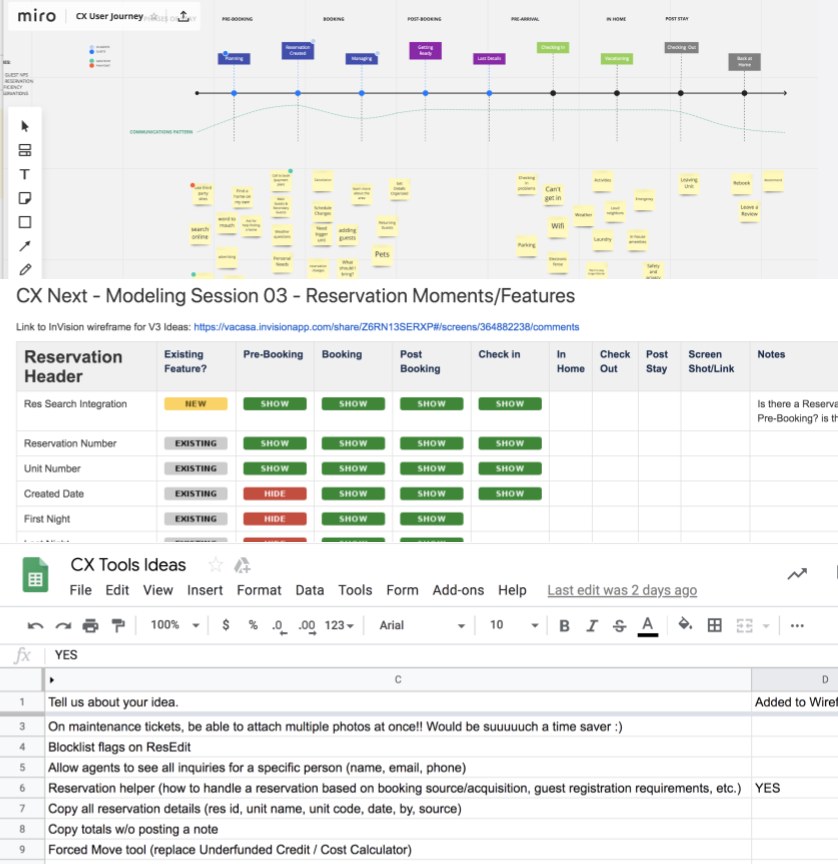The height and width of the screenshot is (864, 838).
Task: Select the Miro sticky note tool
Action: click(x=25, y=198)
